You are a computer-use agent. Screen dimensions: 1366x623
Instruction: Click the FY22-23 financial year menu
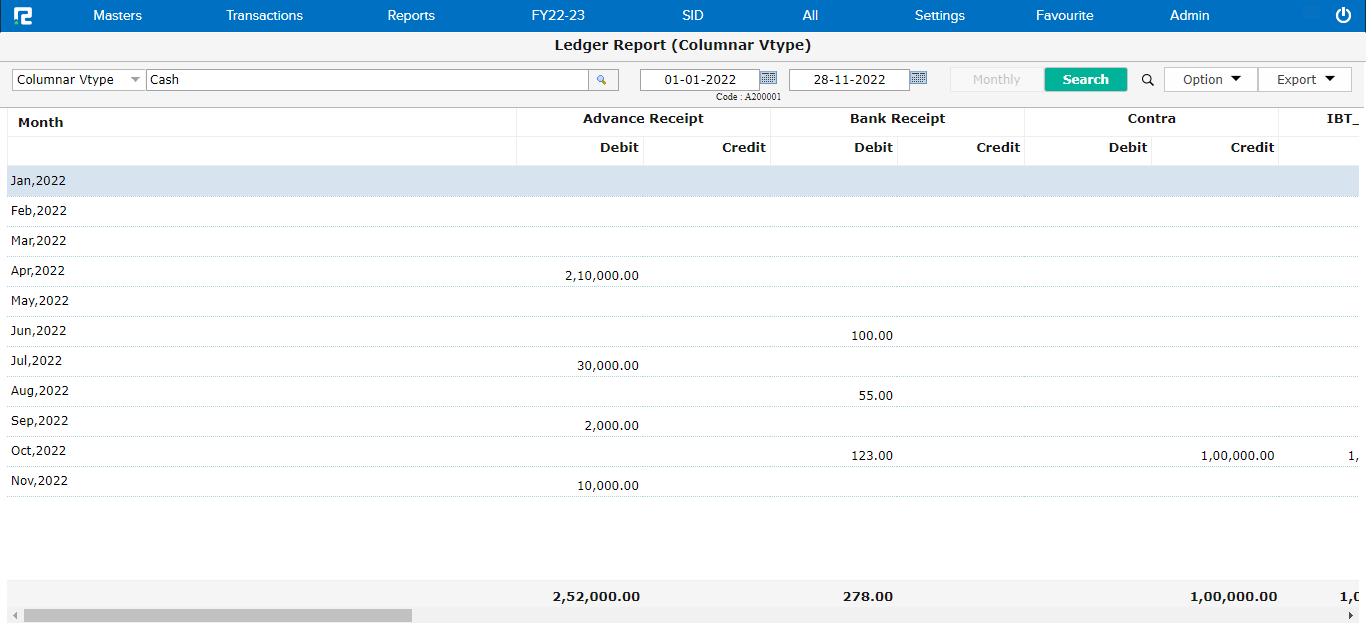[558, 16]
